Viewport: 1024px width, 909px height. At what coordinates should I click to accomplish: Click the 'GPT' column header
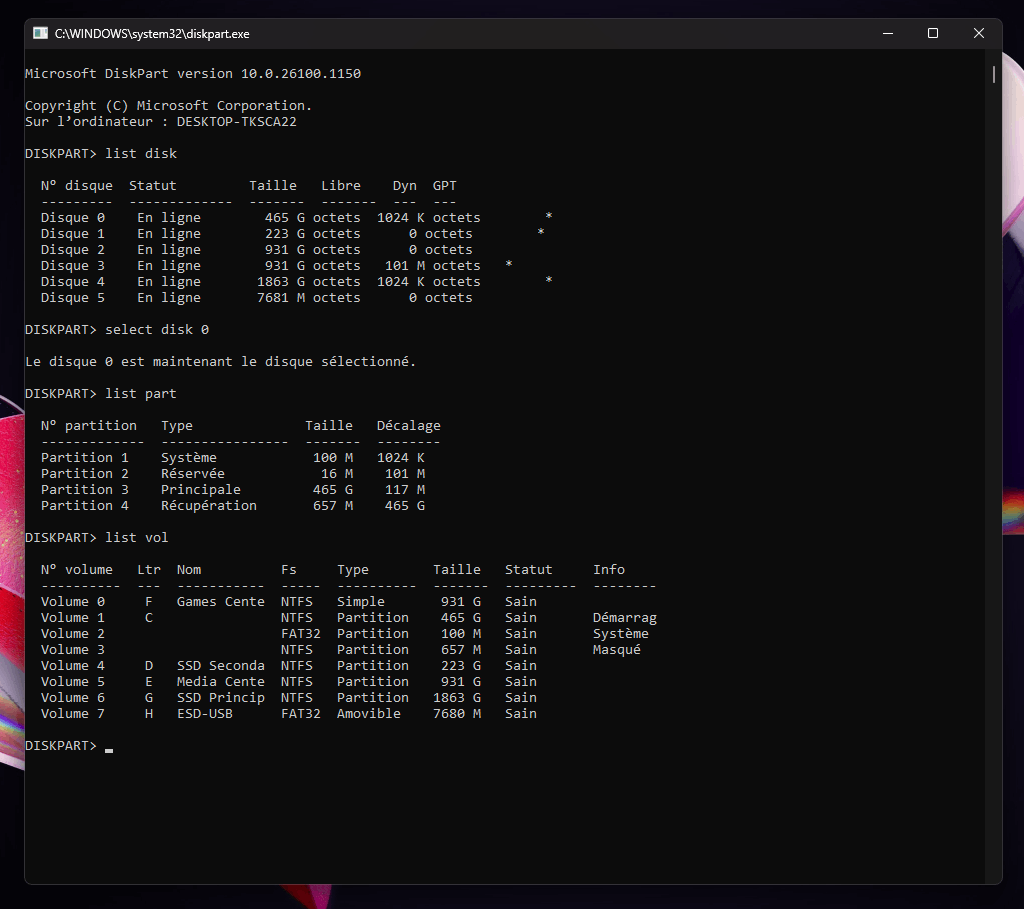click(x=445, y=185)
